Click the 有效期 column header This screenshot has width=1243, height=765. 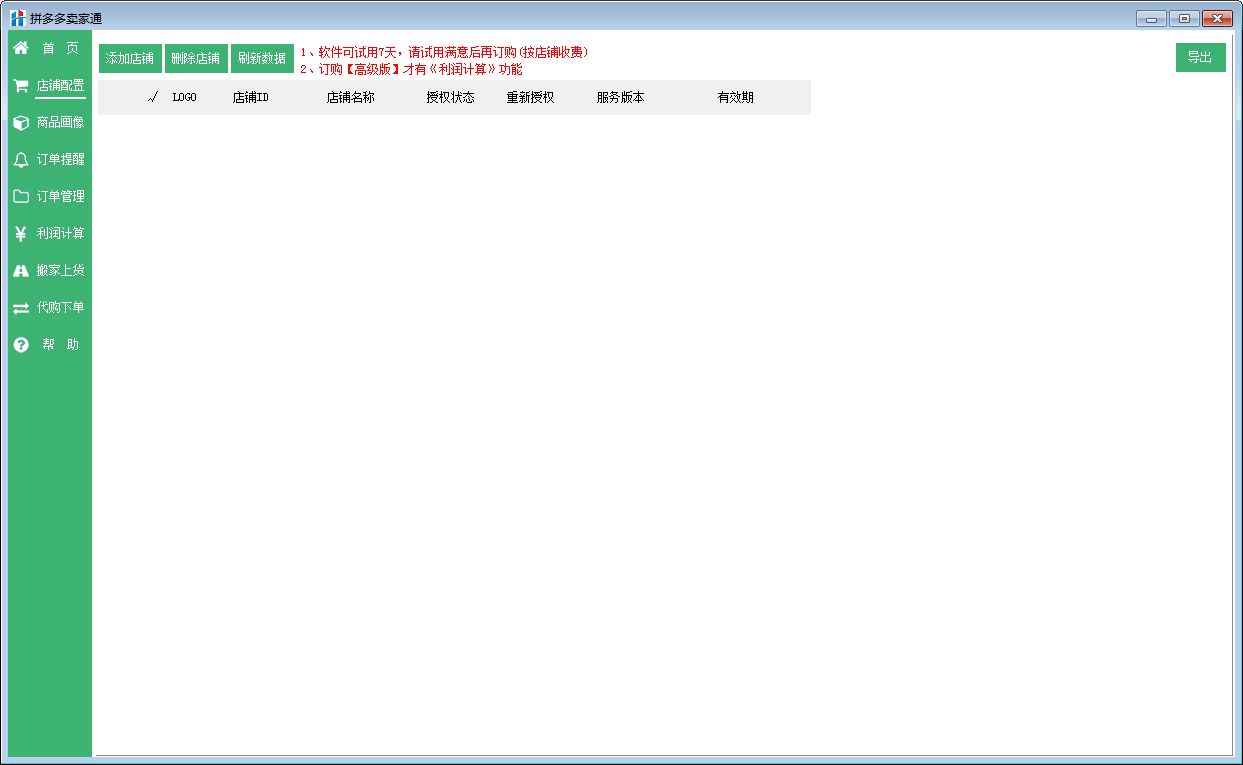[736, 98]
